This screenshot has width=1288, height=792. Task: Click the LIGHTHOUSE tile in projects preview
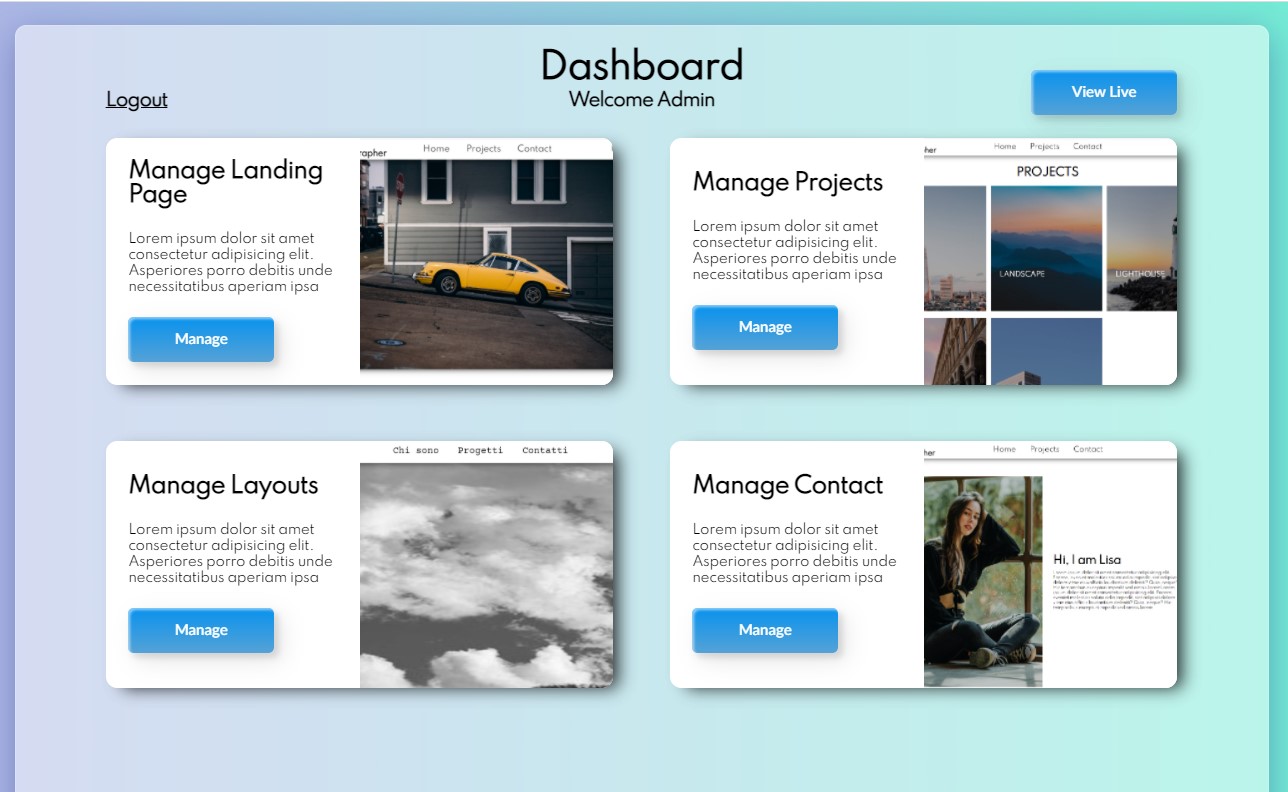1142,249
